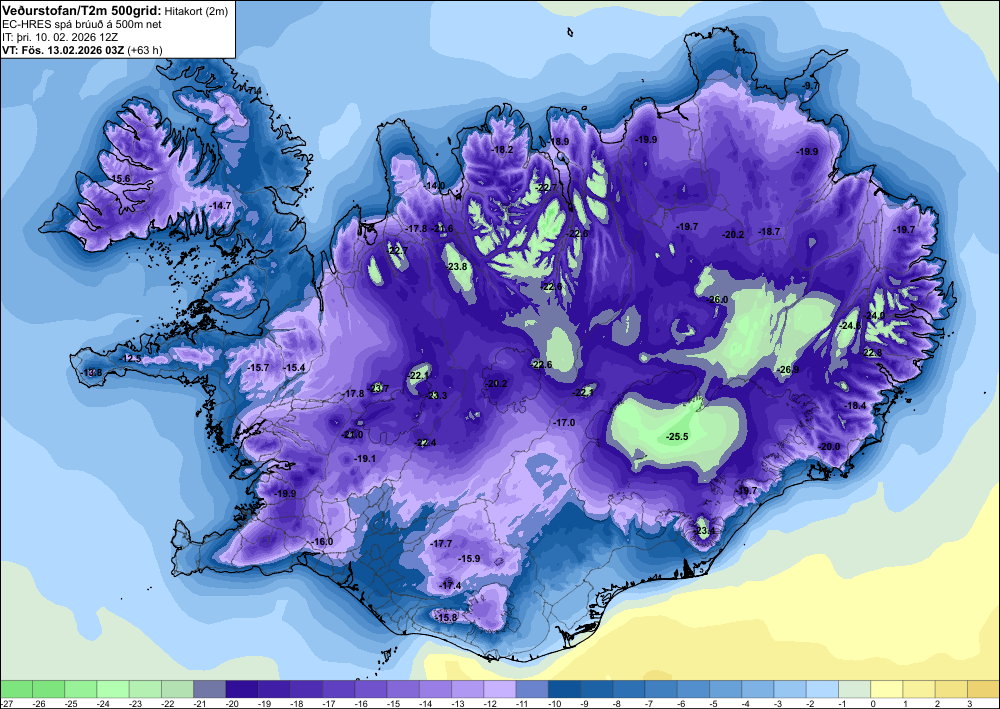
Task: Select the -14.0 temperature value
Action: pos(435,186)
